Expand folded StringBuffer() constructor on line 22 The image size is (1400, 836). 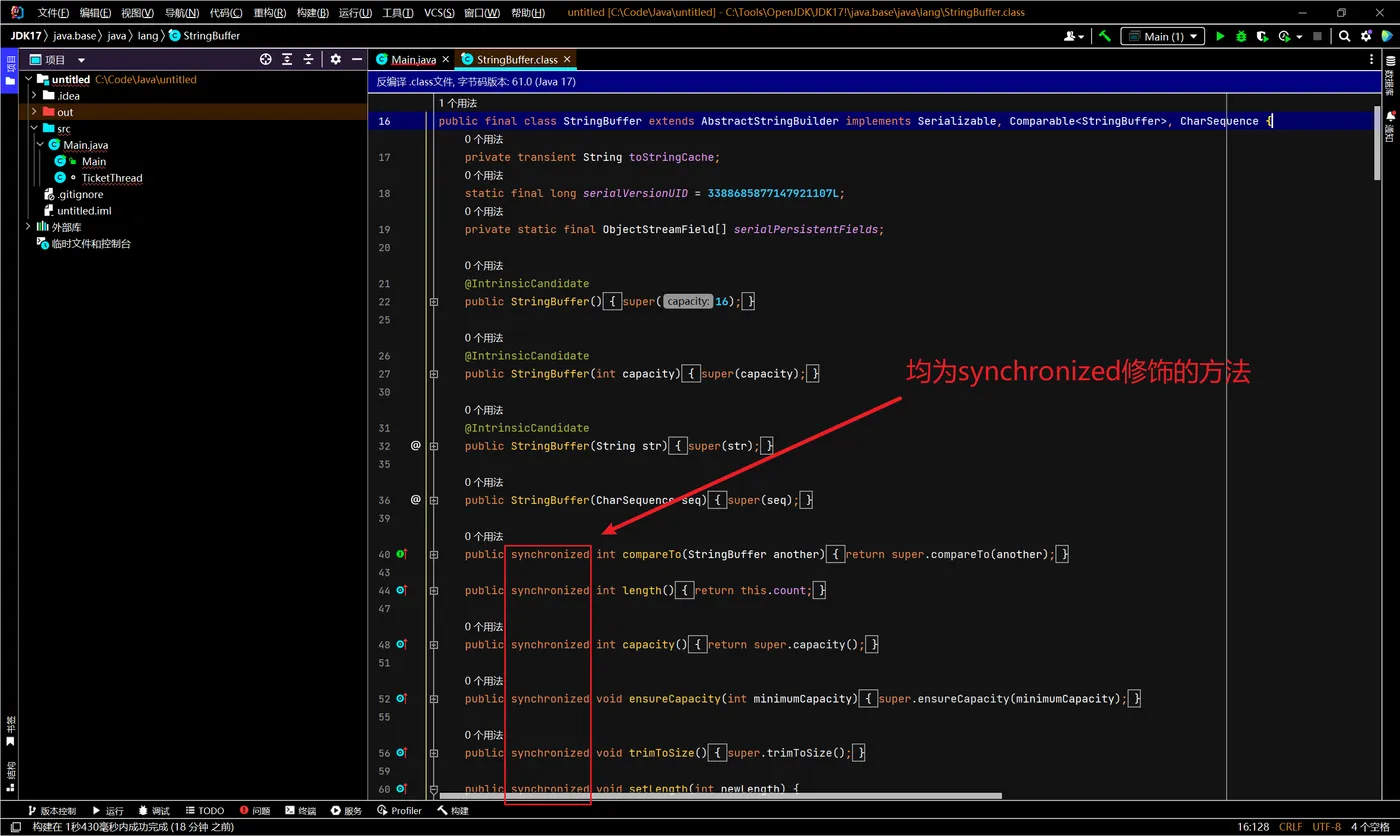pyautogui.click(x=434, y=302)
